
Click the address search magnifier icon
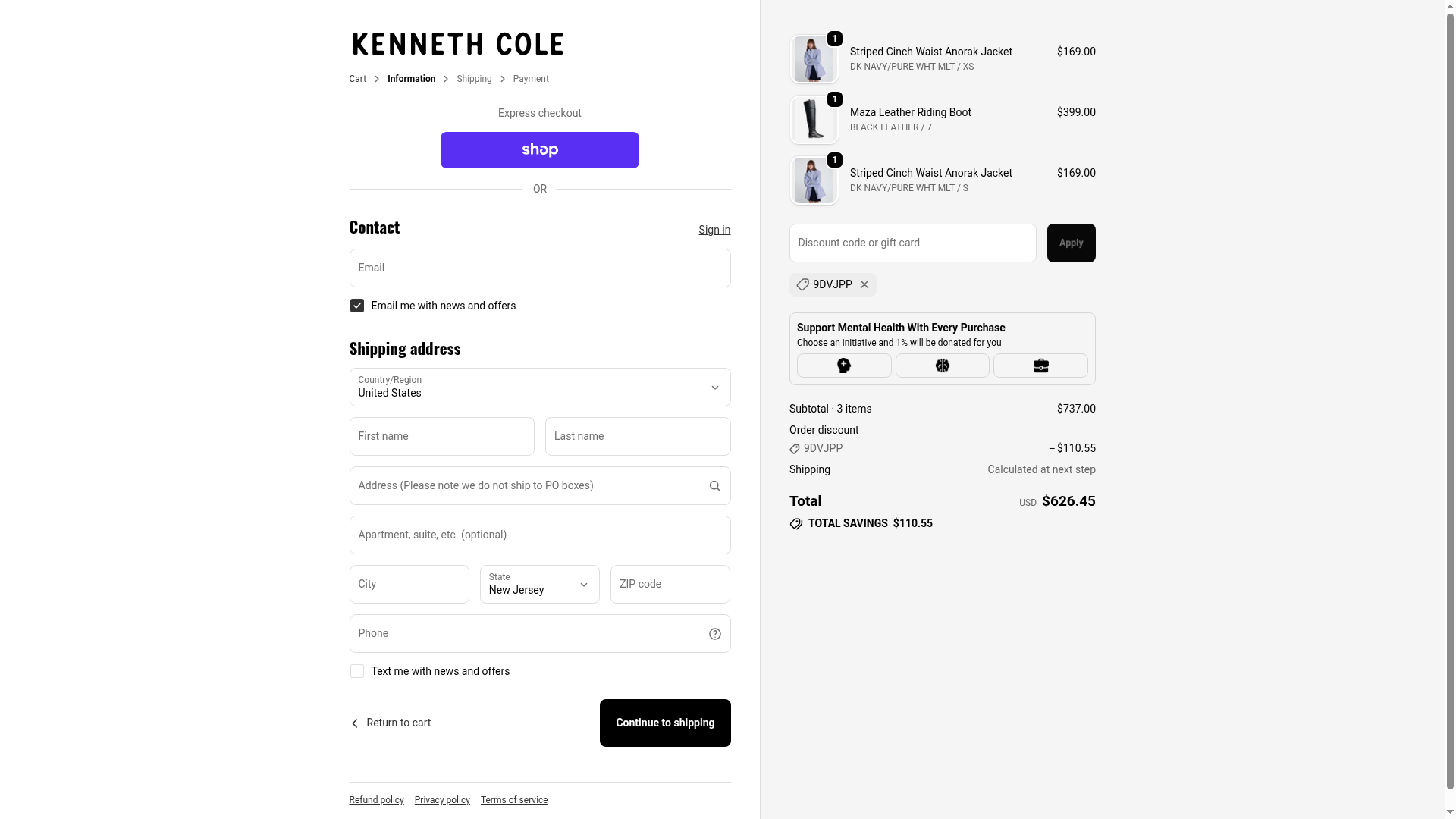(714, 486)
